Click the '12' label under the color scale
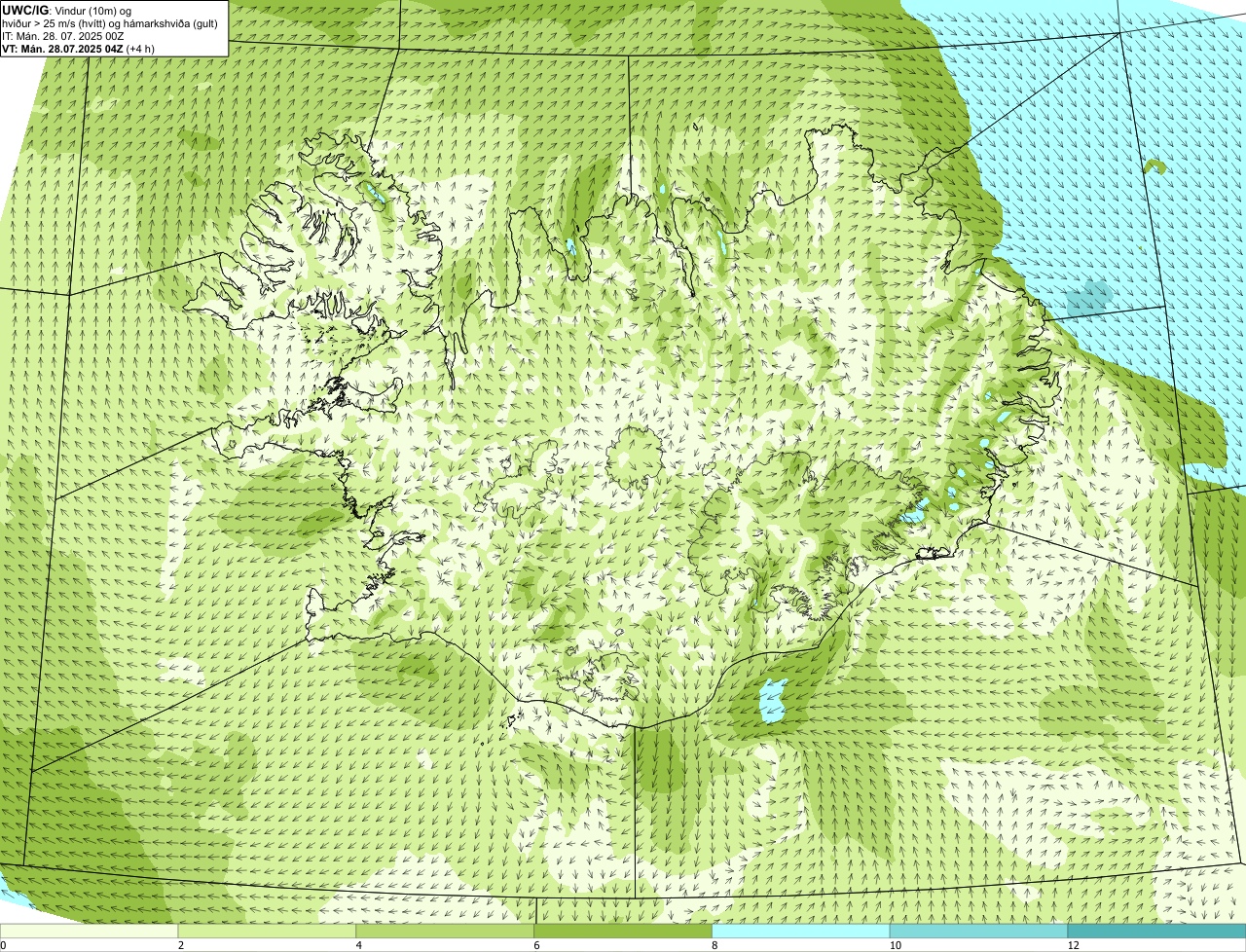Screen dimensions: 1246x952 (x=1073, y=945)
